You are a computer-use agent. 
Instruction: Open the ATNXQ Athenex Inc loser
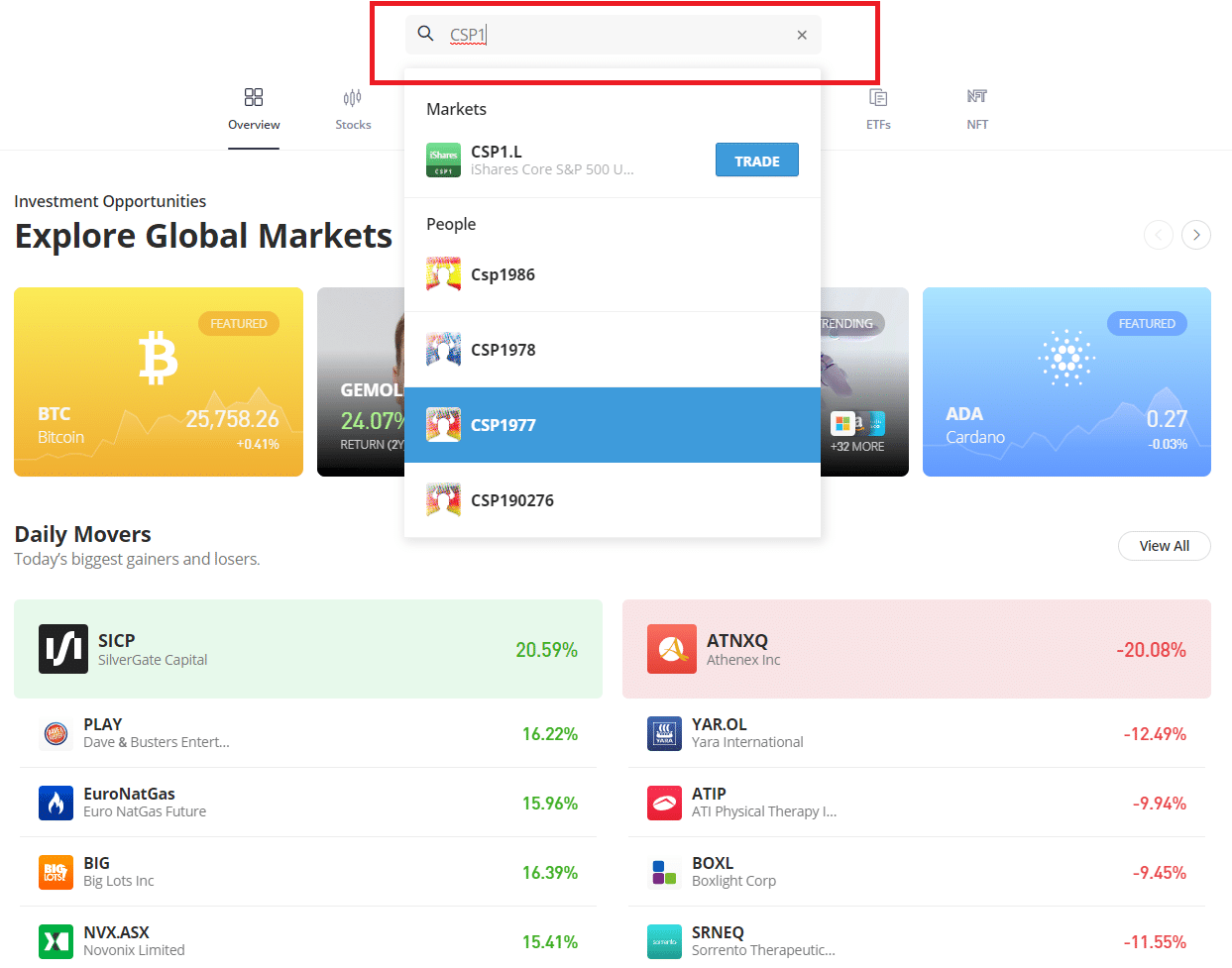point(917,649)
